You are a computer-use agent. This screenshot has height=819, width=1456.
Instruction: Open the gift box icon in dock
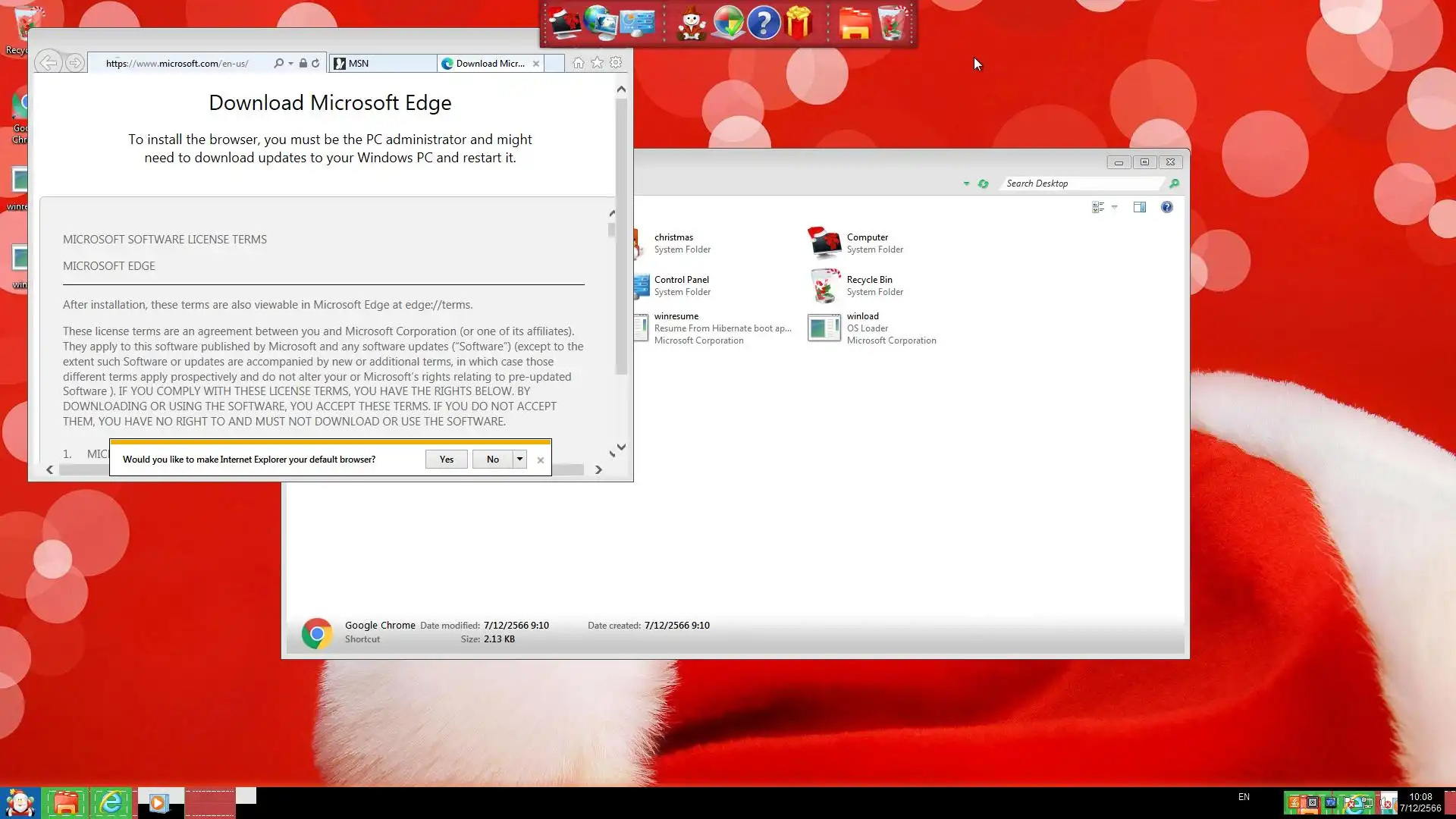(x=799, y=23)
